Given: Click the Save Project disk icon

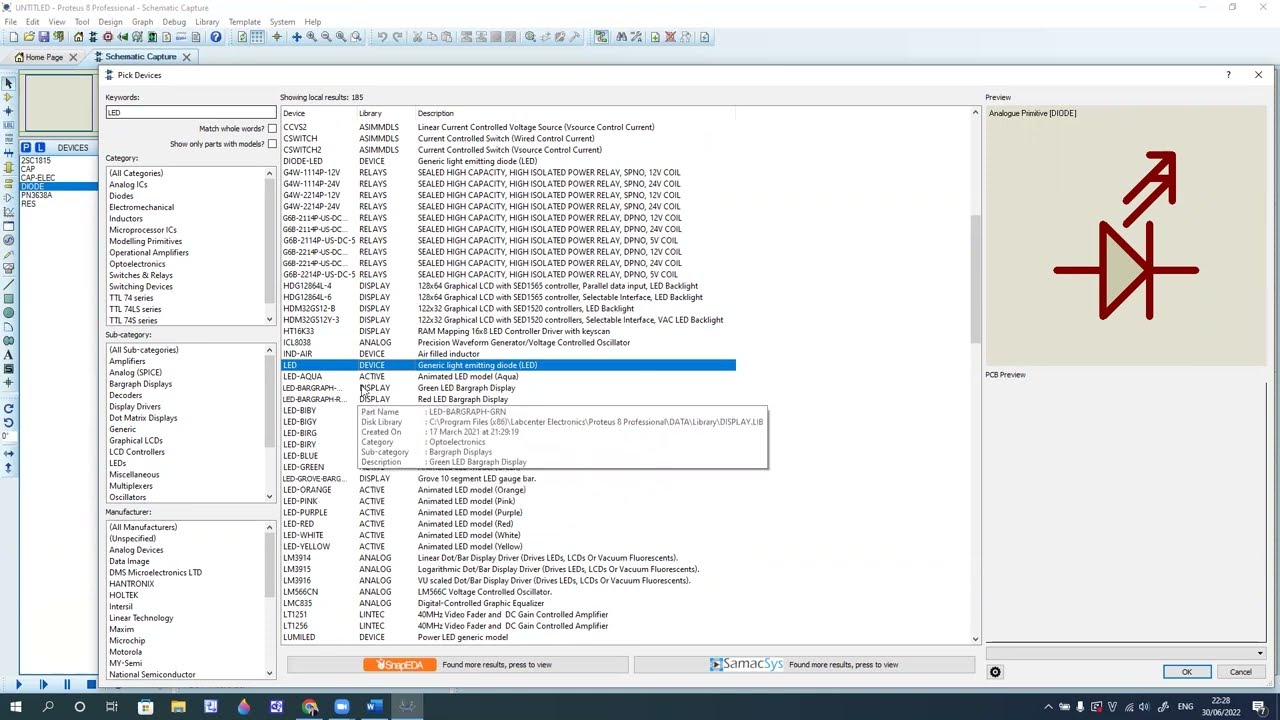Looking at the screenshot, I should click(x=43, y=37).
